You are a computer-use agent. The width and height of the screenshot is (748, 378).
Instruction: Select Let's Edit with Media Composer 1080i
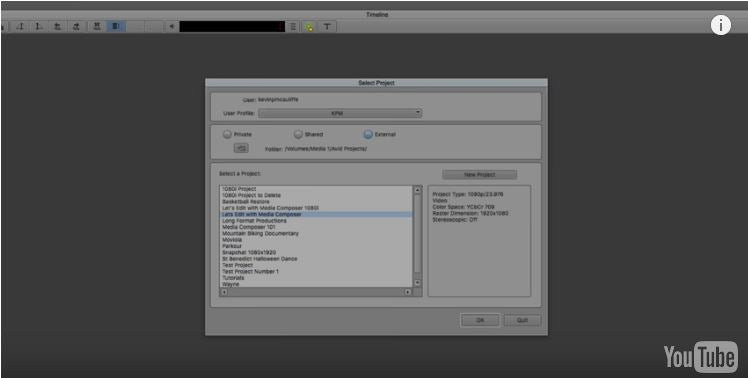pyautogui.click(x=270, y=208)
